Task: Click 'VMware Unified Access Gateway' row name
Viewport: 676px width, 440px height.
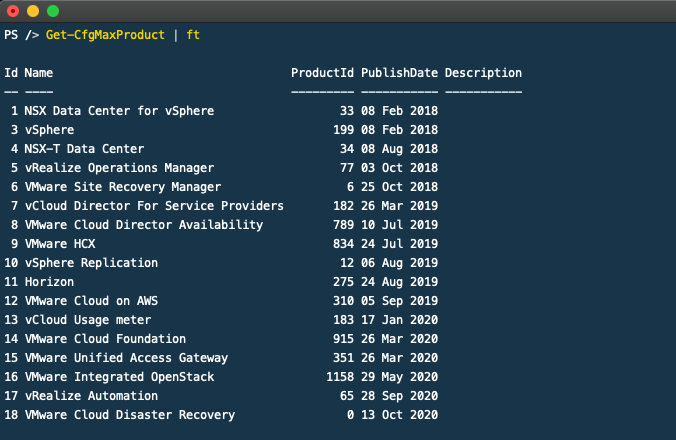Action: 126,358
